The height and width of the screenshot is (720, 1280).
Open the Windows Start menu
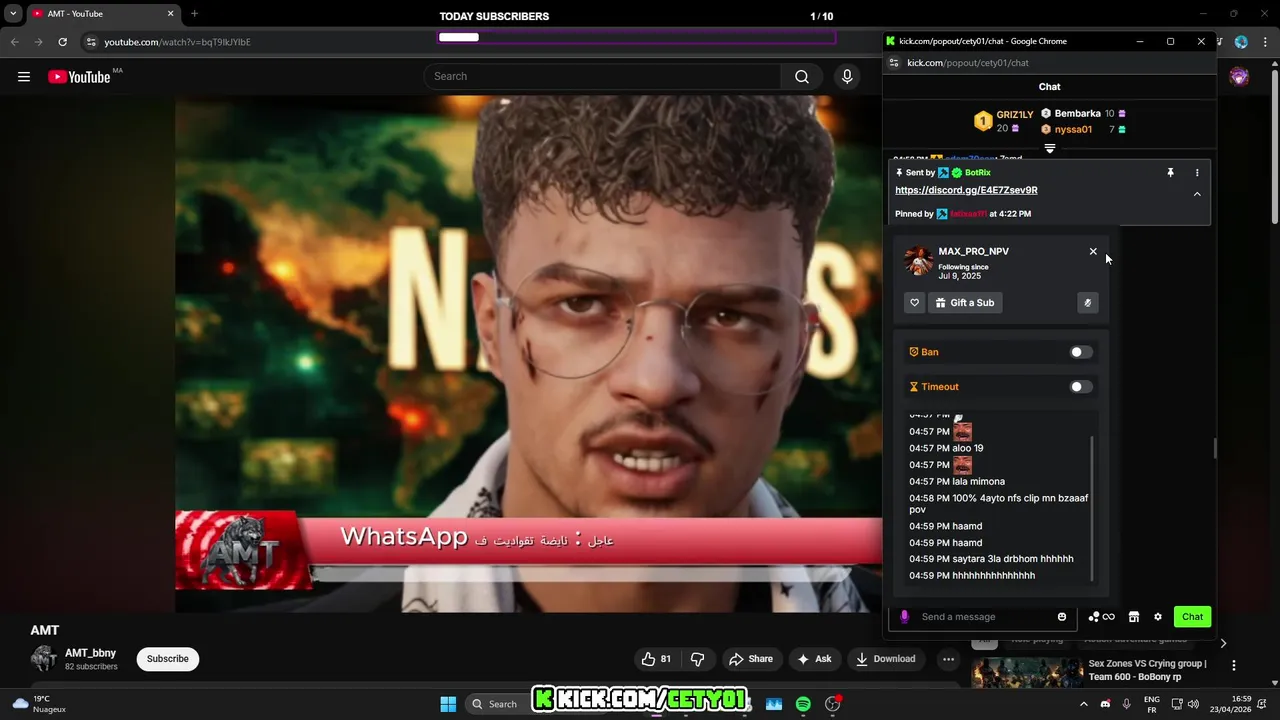click(x=448, y=704)
